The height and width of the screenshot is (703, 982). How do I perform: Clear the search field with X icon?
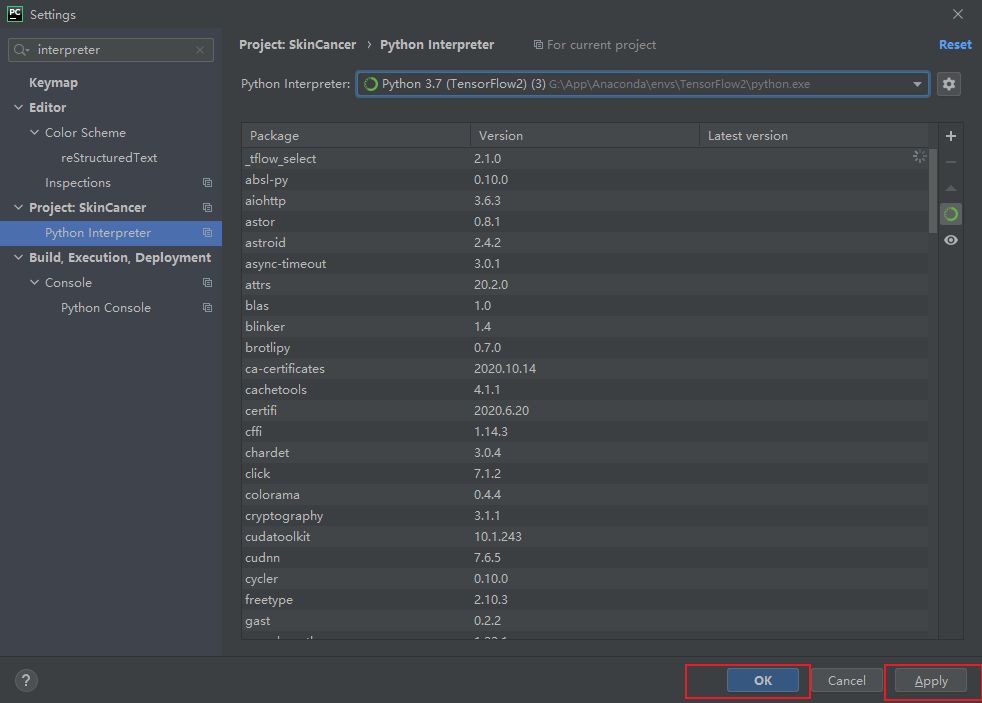(201, 50)
